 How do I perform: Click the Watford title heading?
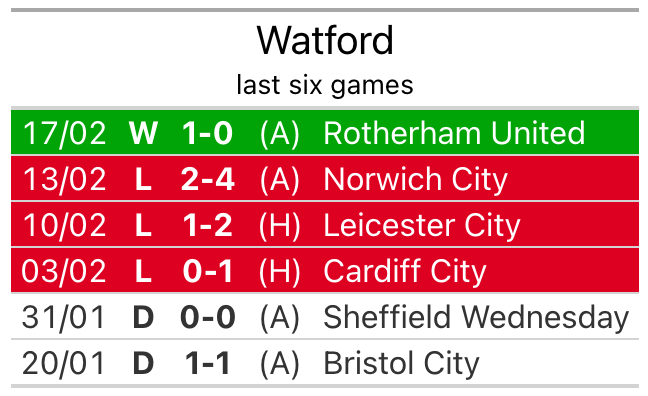(x=325, y=41)
